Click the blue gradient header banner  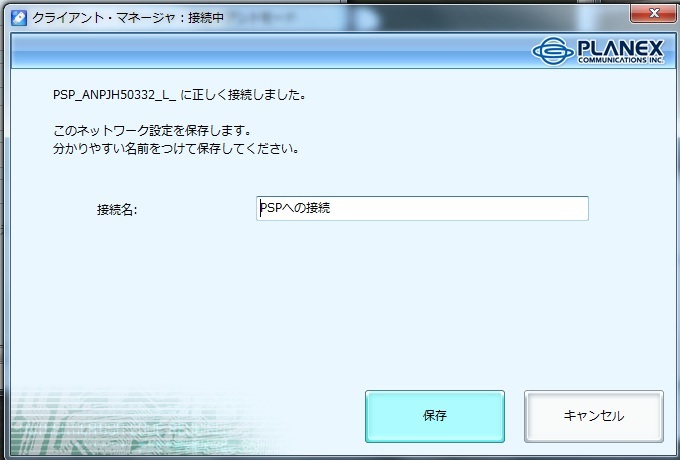pos(269,51)
